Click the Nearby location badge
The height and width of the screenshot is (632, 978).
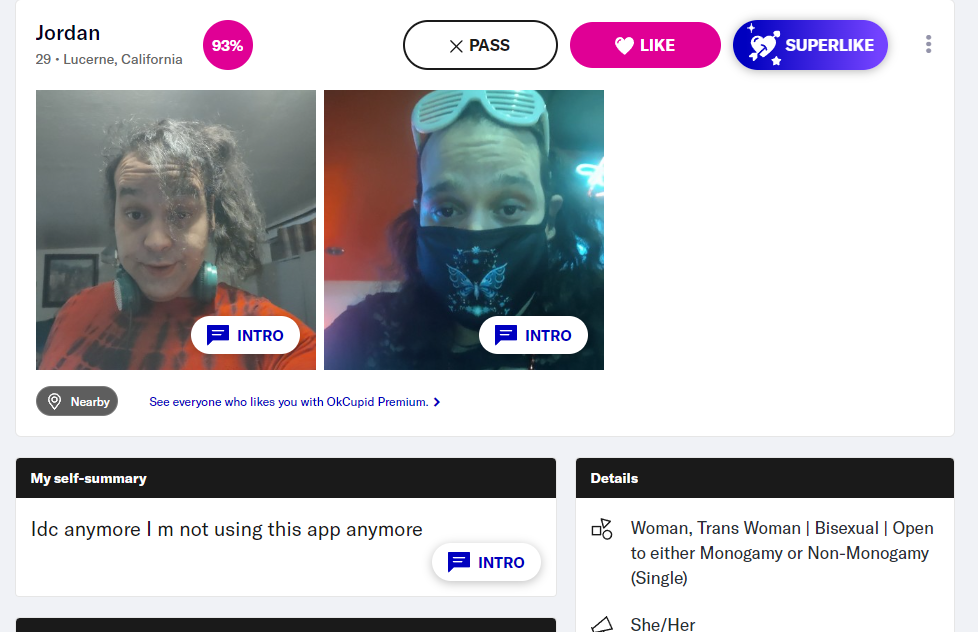point(77,401)
